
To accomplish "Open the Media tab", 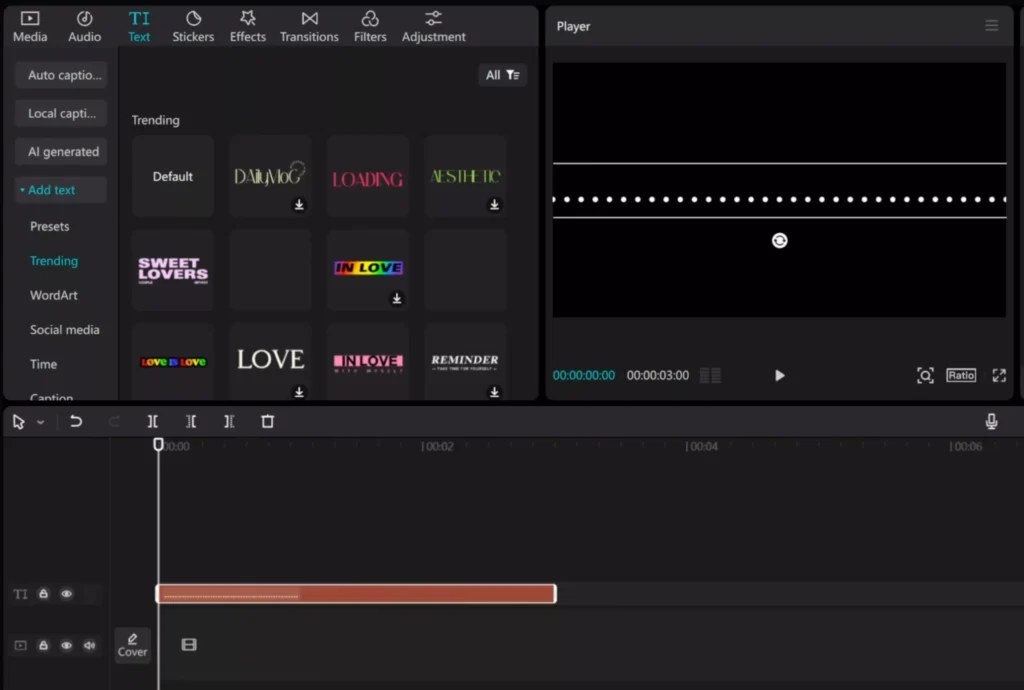I will coord(30,27).
